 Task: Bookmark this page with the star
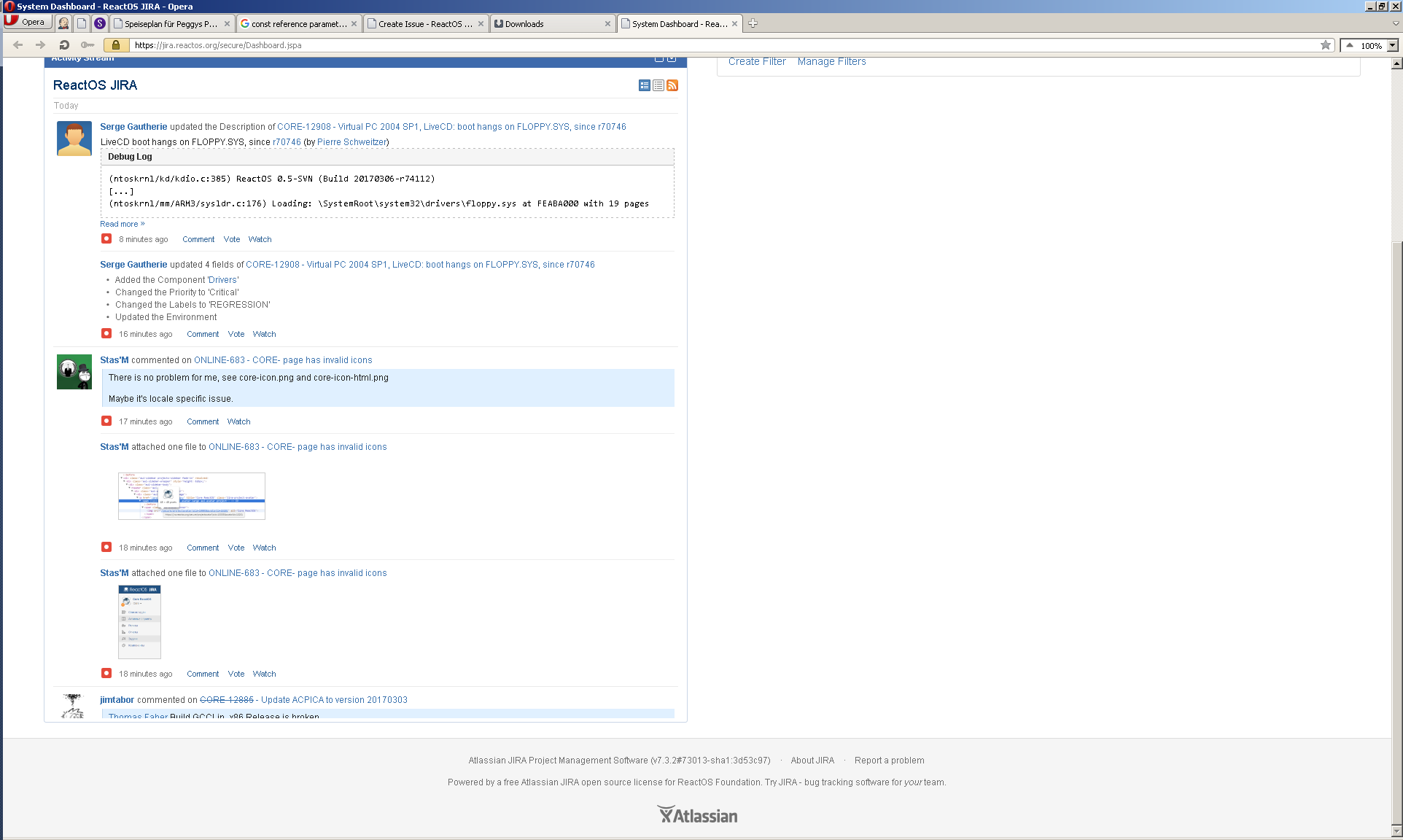[x=1325, y=45]
